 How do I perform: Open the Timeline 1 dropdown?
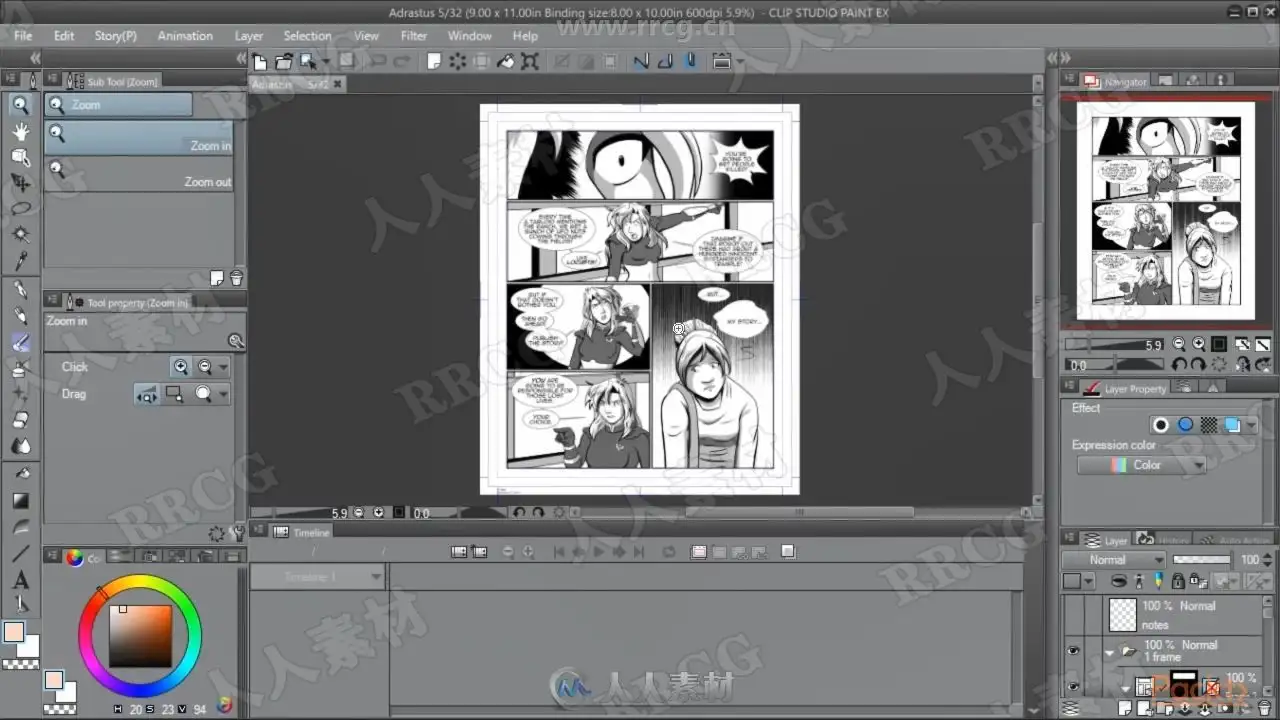(x=317, y=577)
